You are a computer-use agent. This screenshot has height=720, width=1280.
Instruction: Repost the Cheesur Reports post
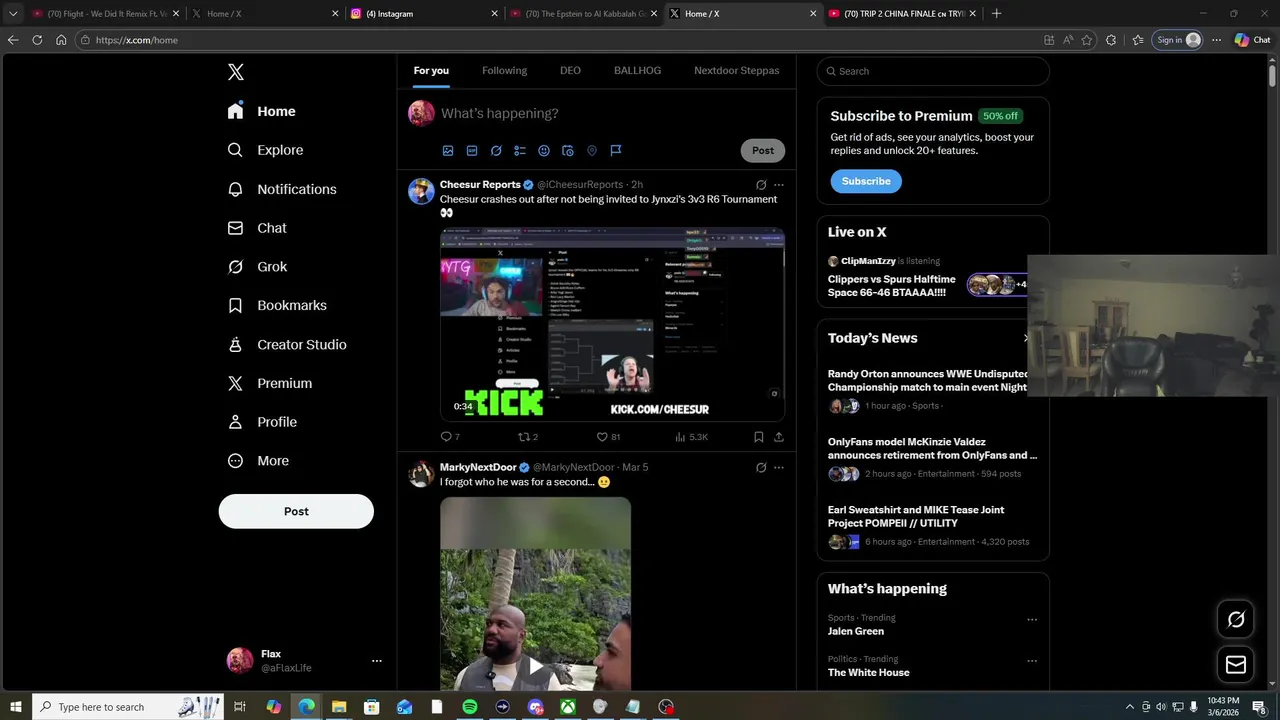tap(528, 437)
